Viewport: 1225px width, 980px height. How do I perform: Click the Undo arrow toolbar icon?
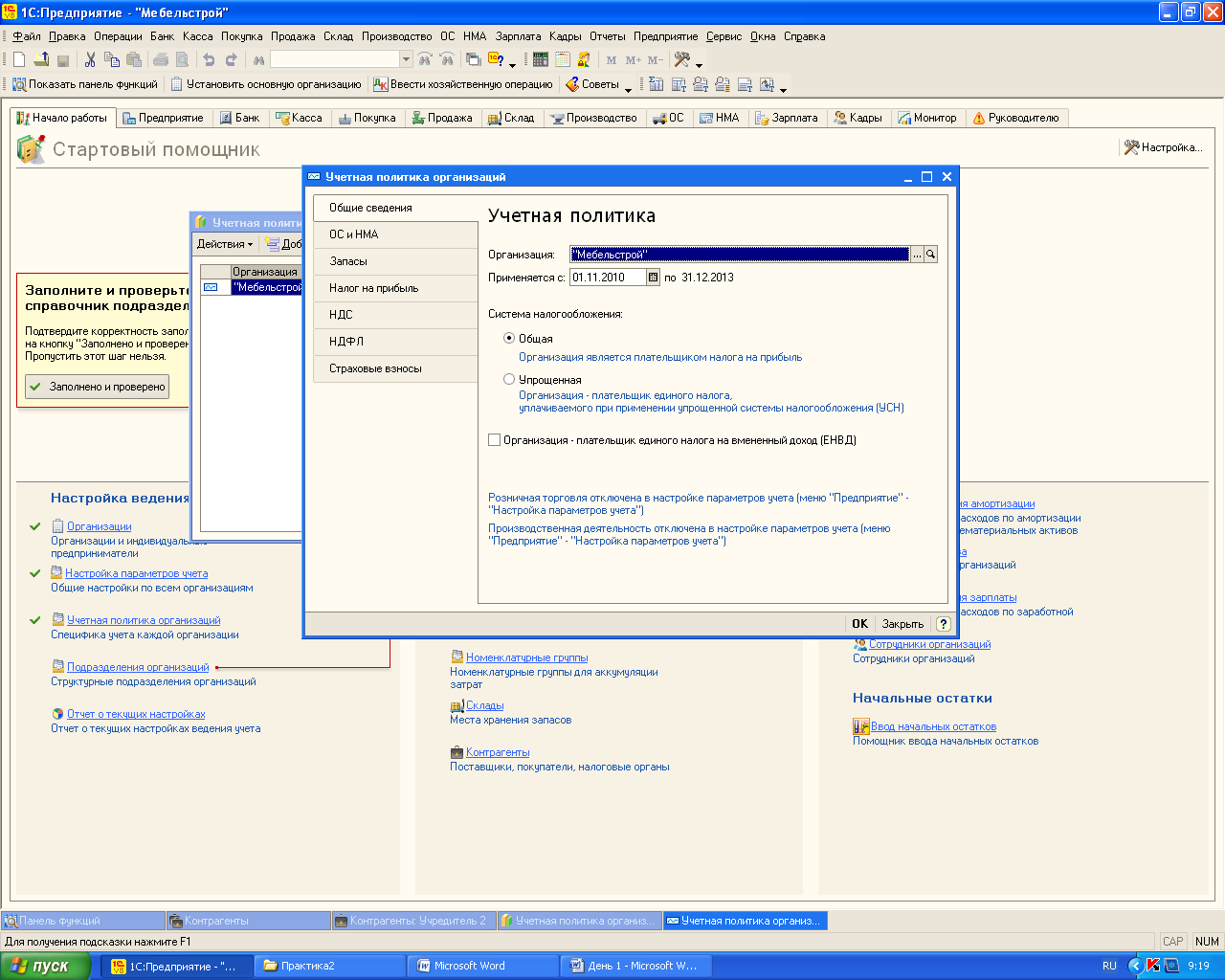click(x=209, y=59)
